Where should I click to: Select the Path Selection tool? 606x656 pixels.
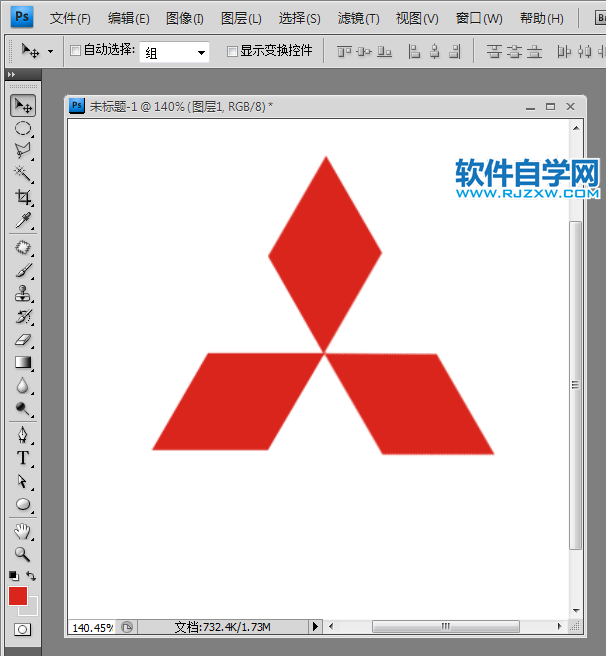click(x=23, y=481)
